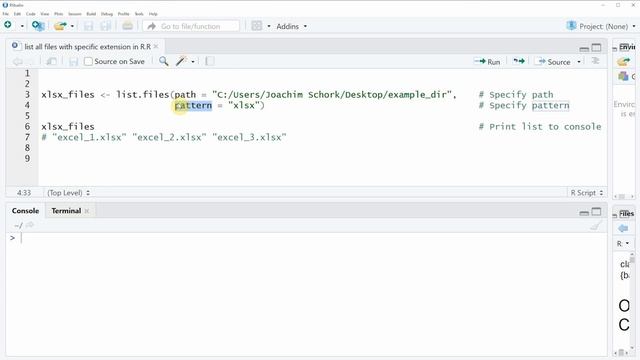The image size is (640, 360).
Task: Select the Environment tab
Action: [x=627, y=47]
